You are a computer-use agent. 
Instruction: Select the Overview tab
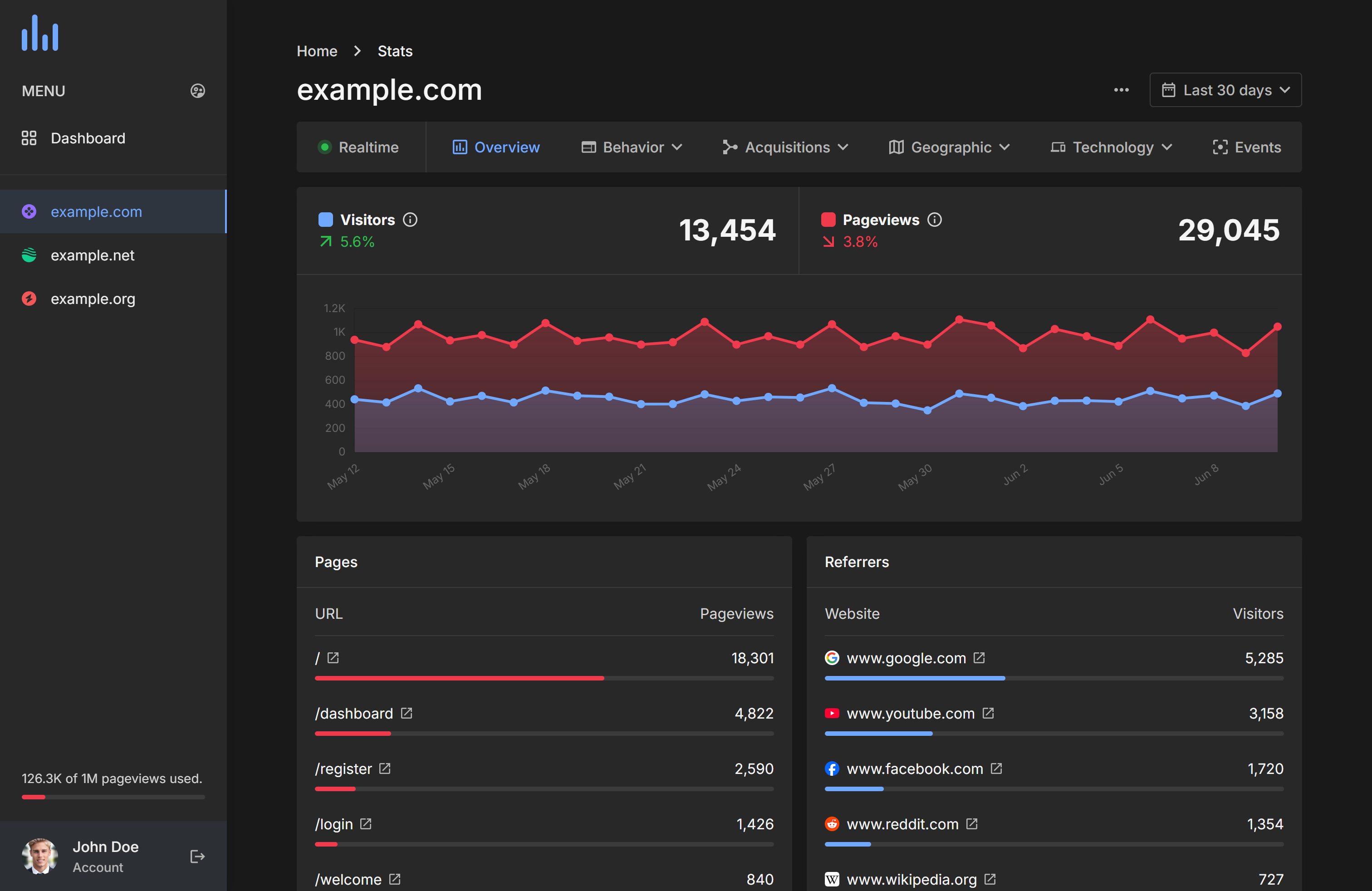(496, 147)
